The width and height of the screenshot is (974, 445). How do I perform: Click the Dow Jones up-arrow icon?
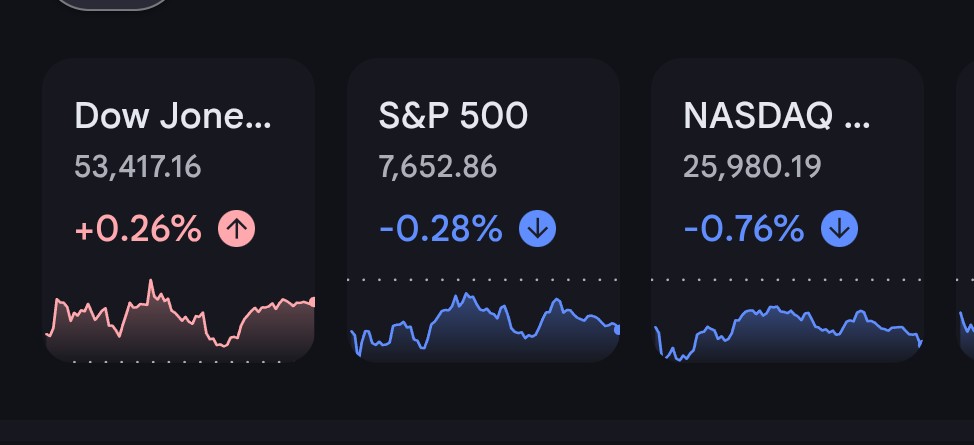click(x=236, y=229)
